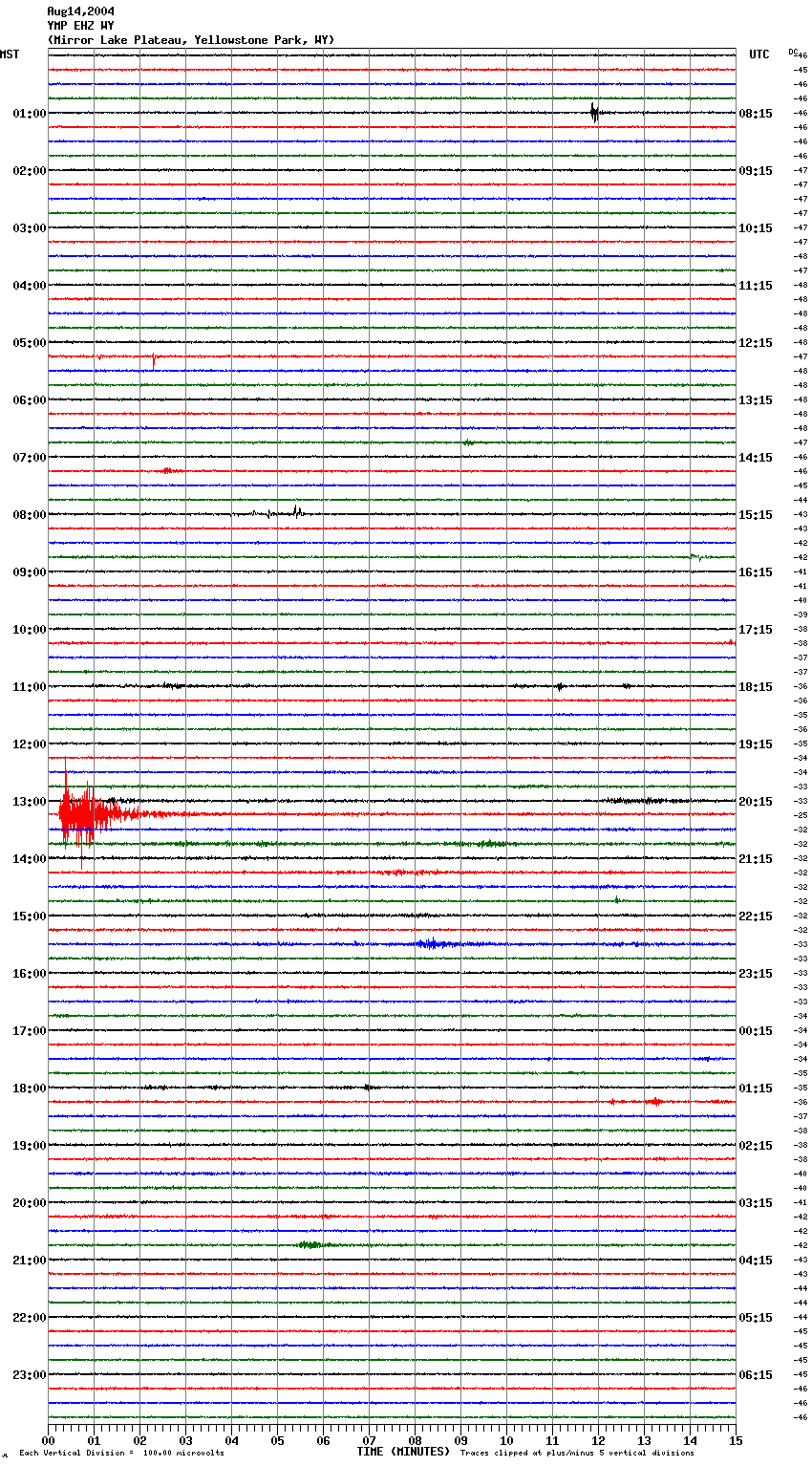Select the 18:00 MST time label
812x1466 pixels.
[30, 1089]
